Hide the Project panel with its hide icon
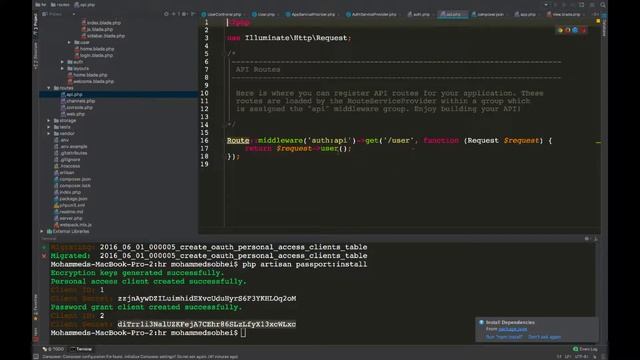The image size is (640, 360). (193, 14)
